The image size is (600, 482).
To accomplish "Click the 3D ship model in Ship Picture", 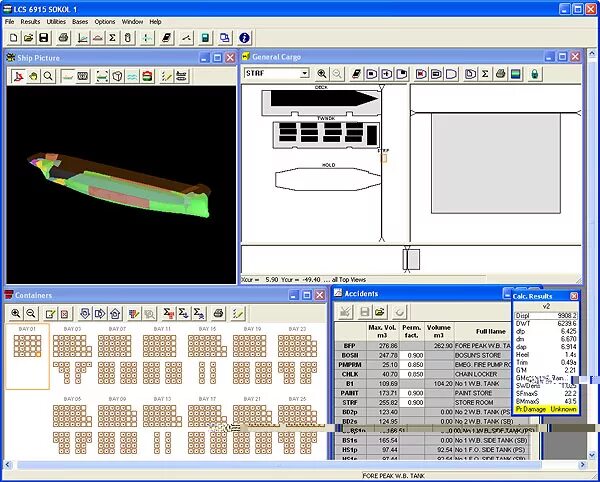I will [x=119, y=185].
